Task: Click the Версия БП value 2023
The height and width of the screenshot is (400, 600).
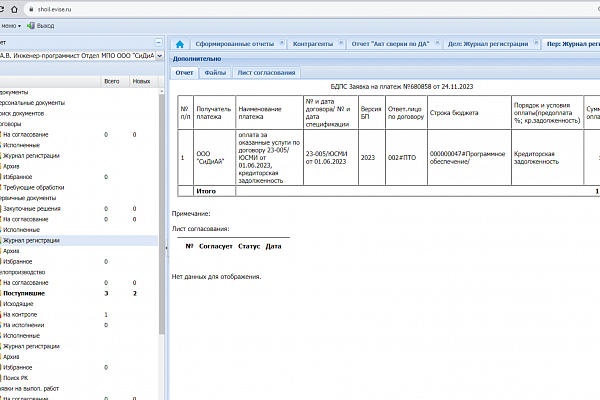Action: (x=372, y=158)
